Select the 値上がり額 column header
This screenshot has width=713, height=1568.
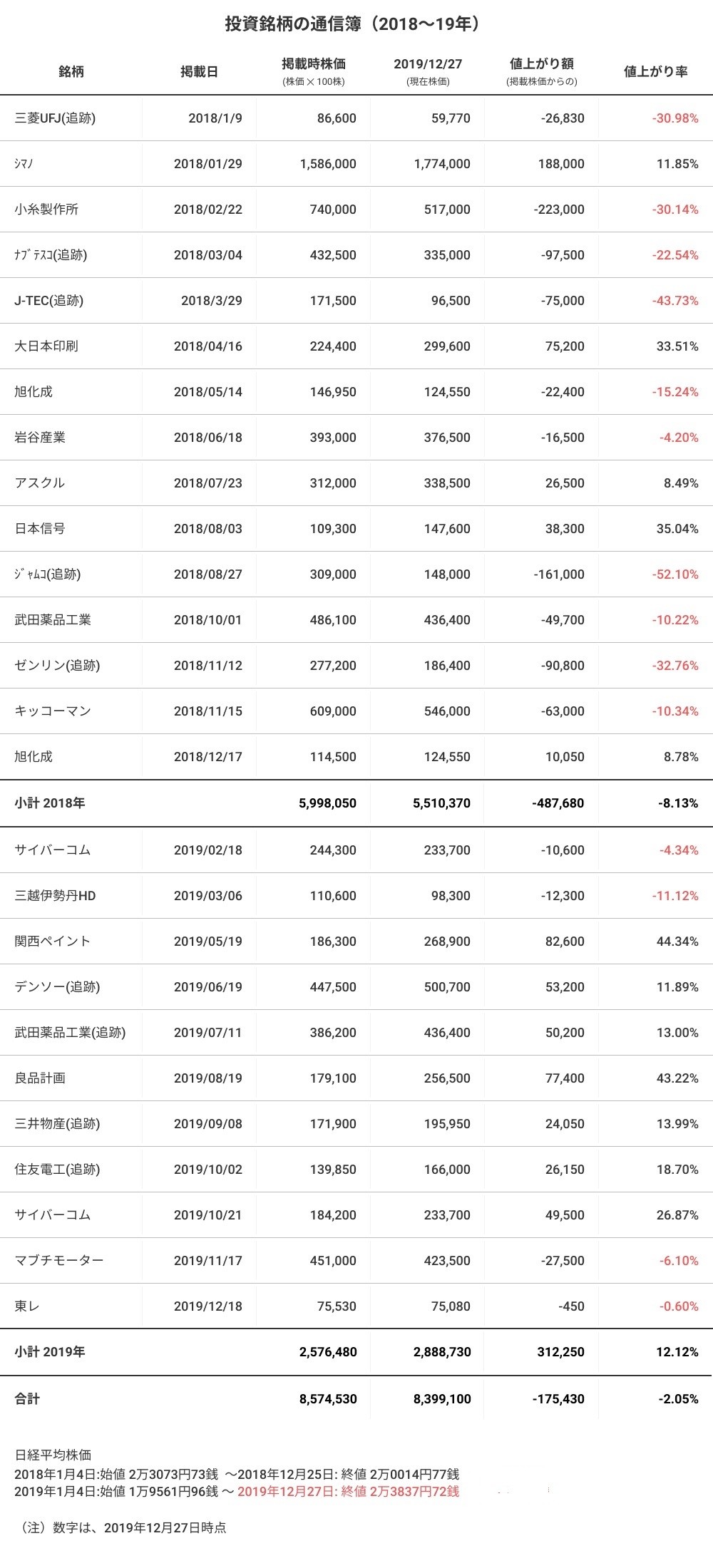542,65
